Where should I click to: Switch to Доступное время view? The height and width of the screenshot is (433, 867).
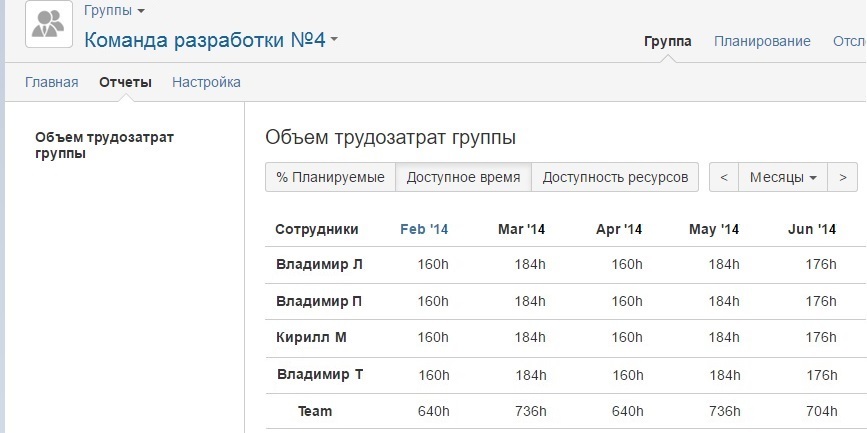coord(463,177)
